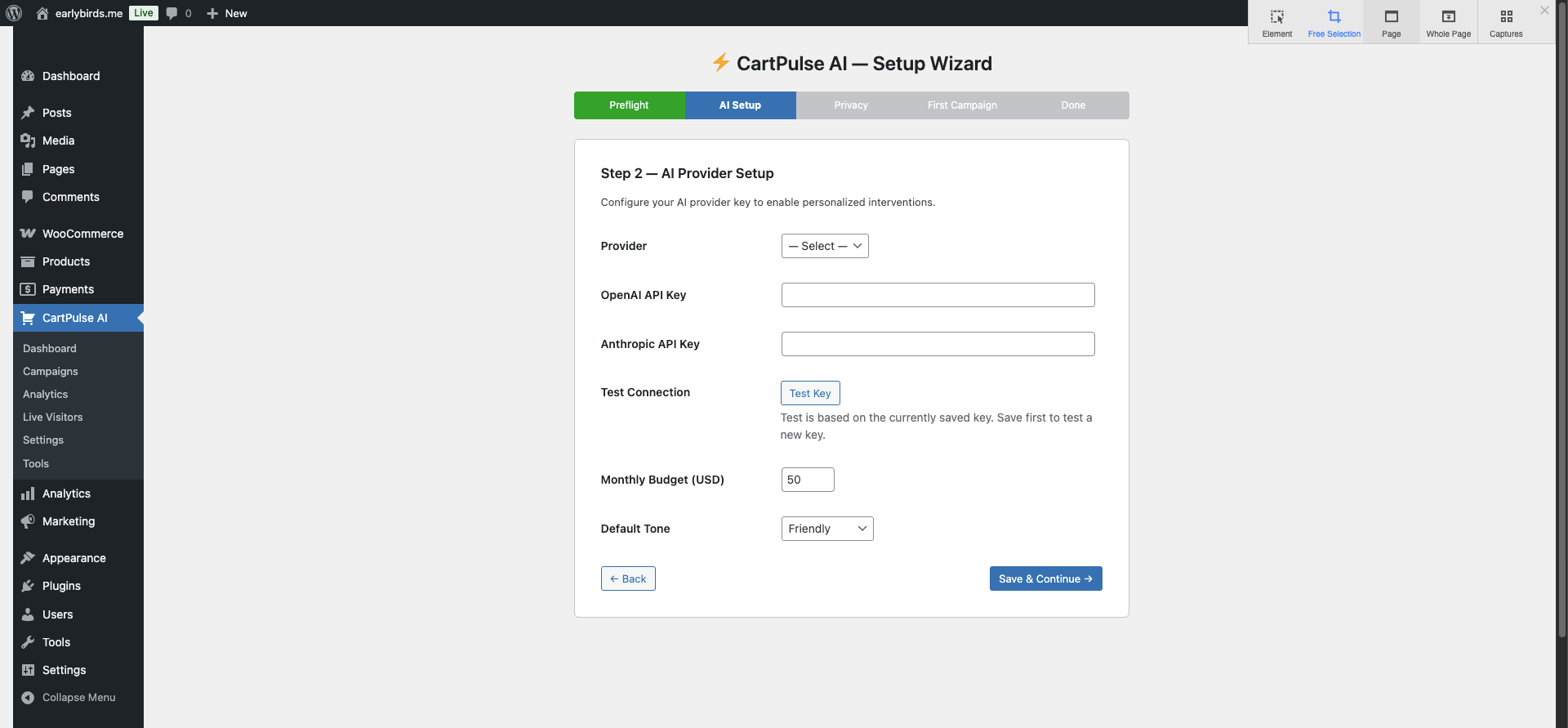Click the Test Key button
This screenshot has width=1568, height=728.
[809, 393]
